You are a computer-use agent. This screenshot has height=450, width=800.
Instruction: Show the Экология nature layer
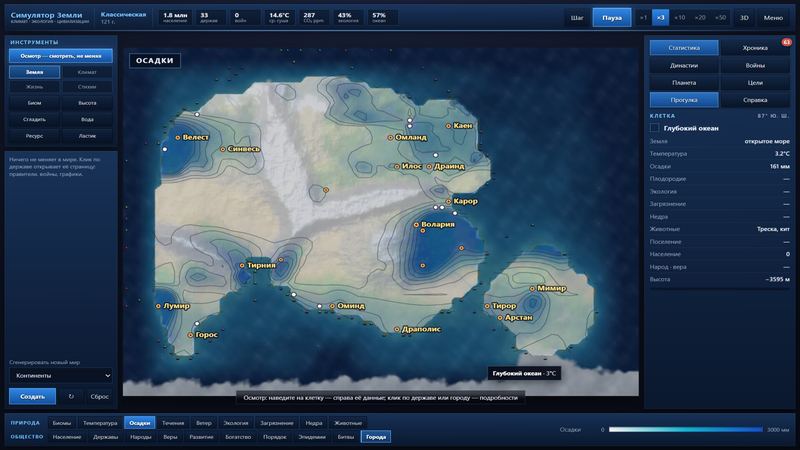236,423
